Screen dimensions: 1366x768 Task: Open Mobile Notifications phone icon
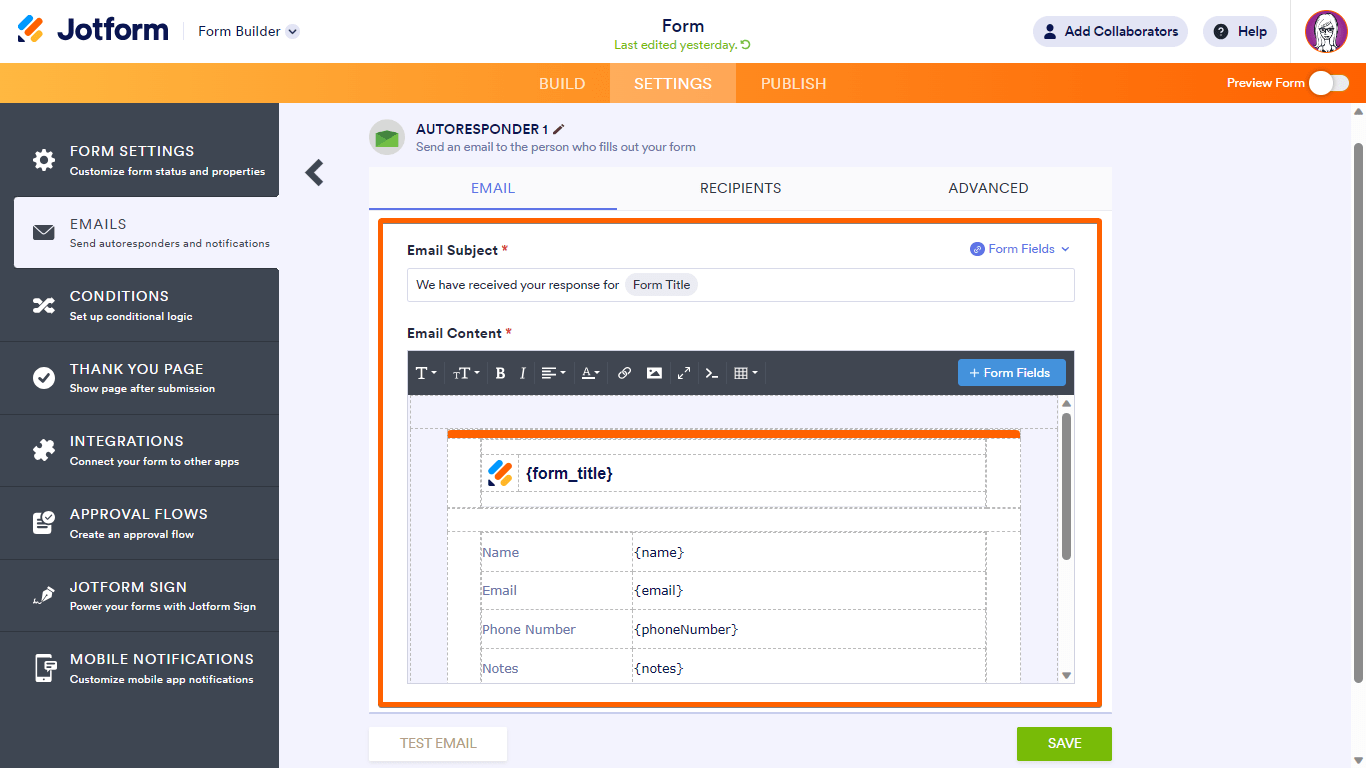pos(44,668)
